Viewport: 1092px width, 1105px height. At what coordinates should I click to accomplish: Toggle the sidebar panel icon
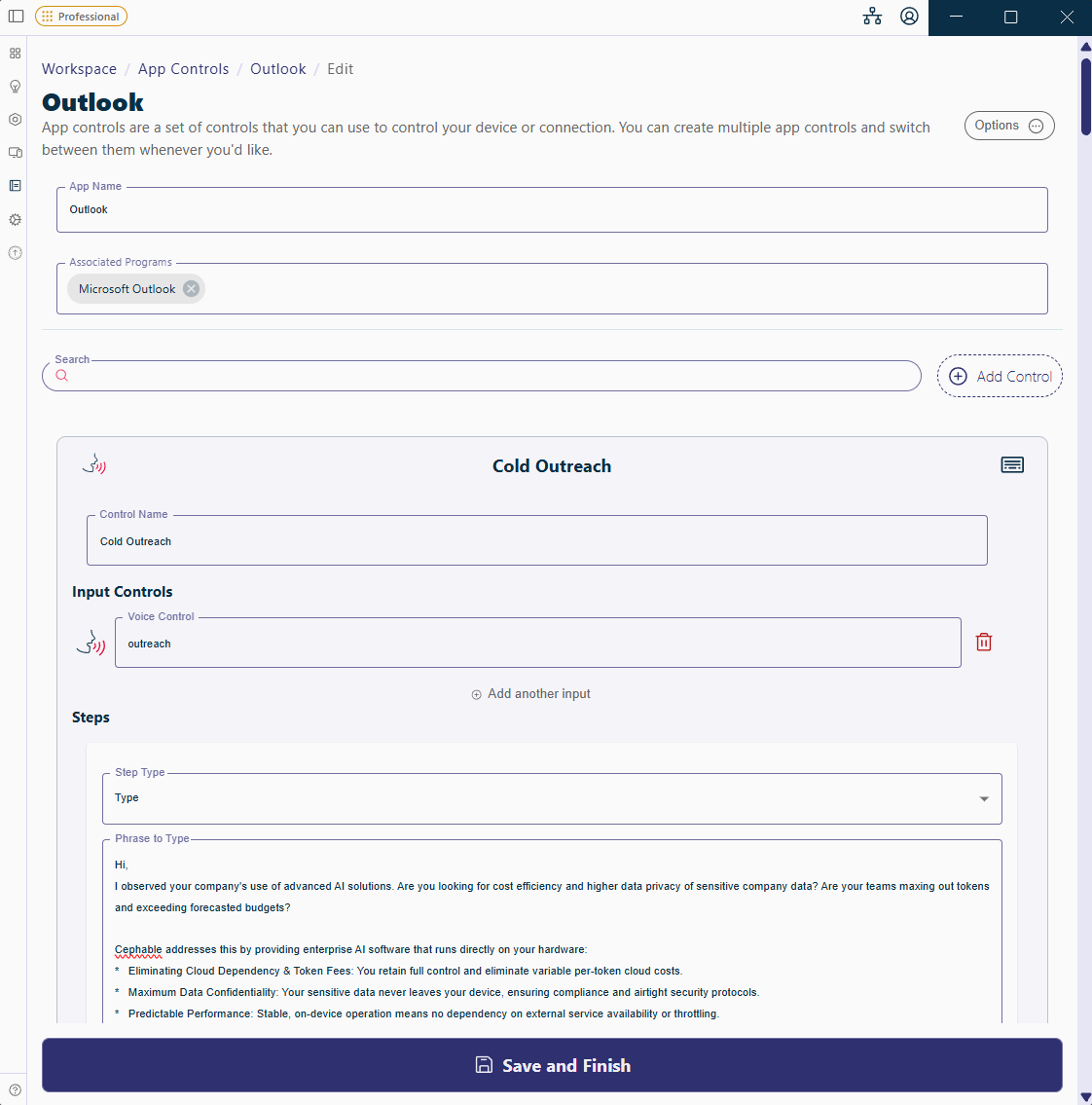pyautogui.click(x=16, y=17)
